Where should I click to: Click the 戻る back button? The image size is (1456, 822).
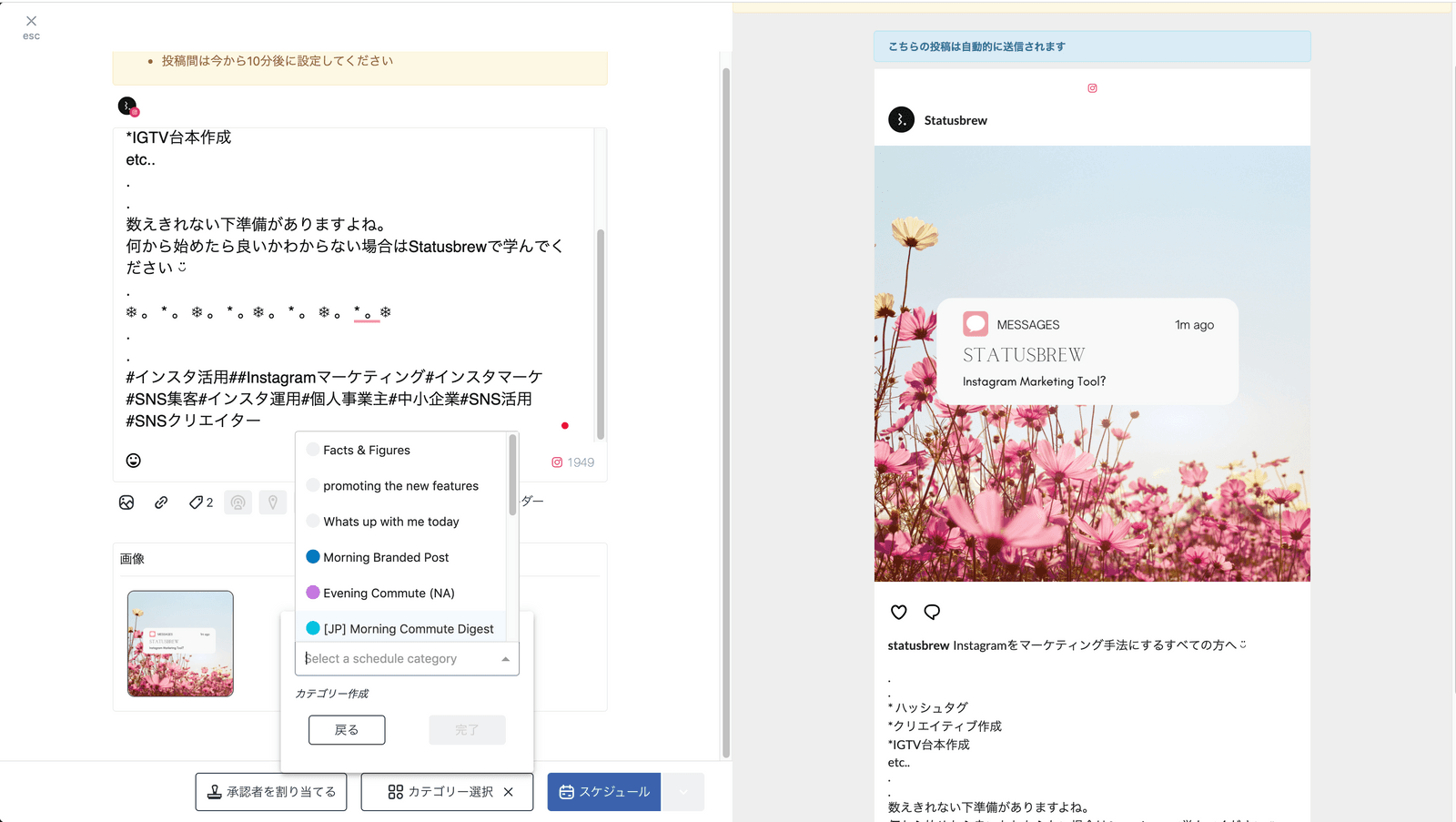347,730
